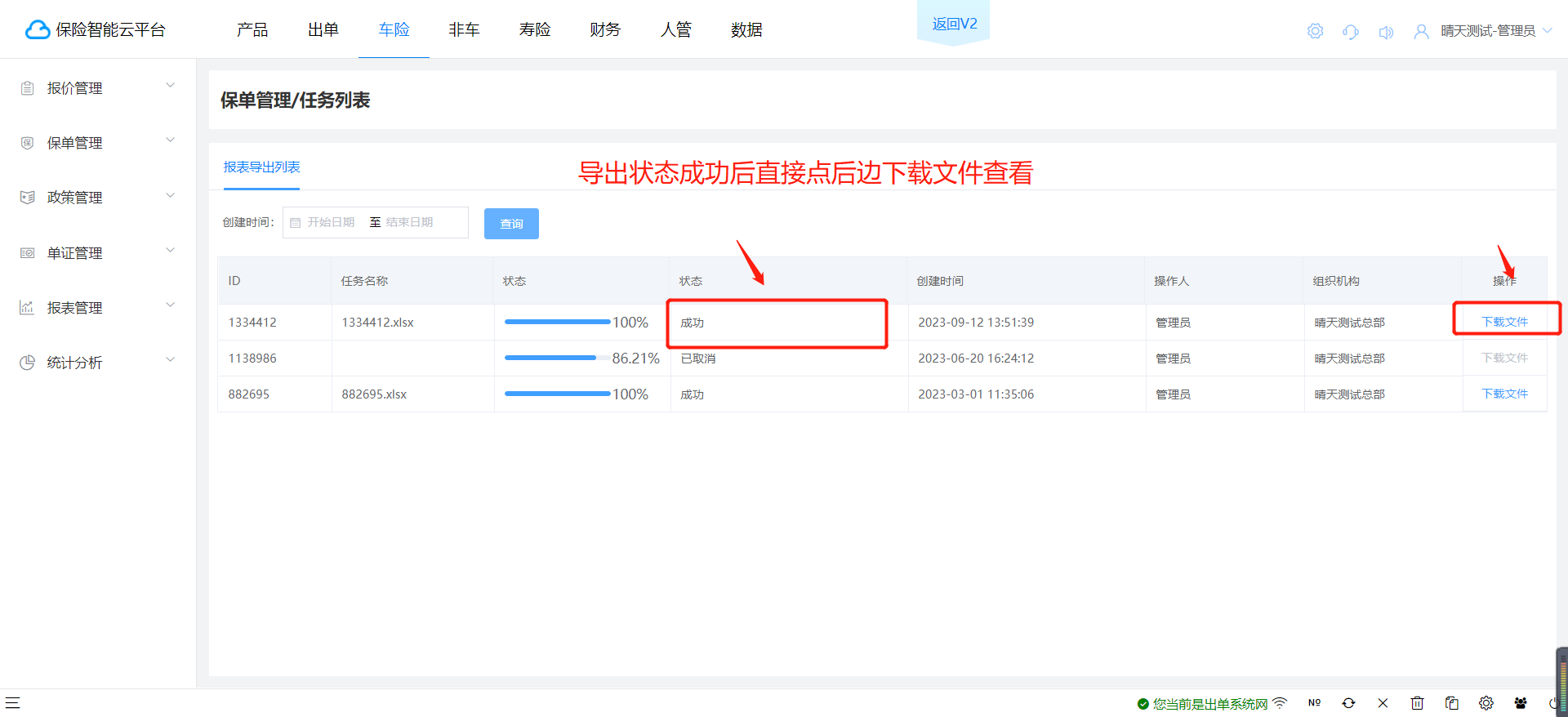
Task: Click the hamburger menu icon at bottom left
Action: [12, 702]
